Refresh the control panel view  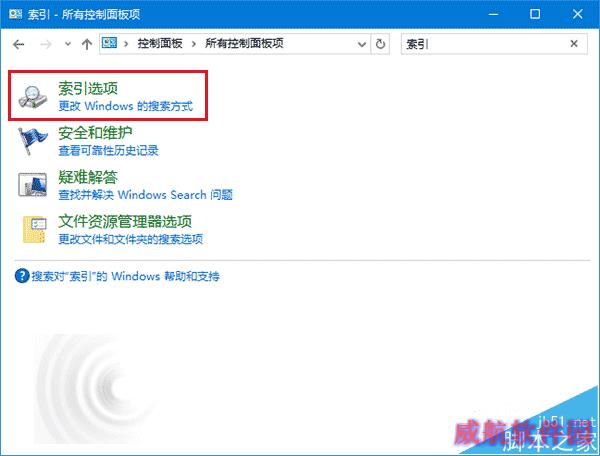380,44
